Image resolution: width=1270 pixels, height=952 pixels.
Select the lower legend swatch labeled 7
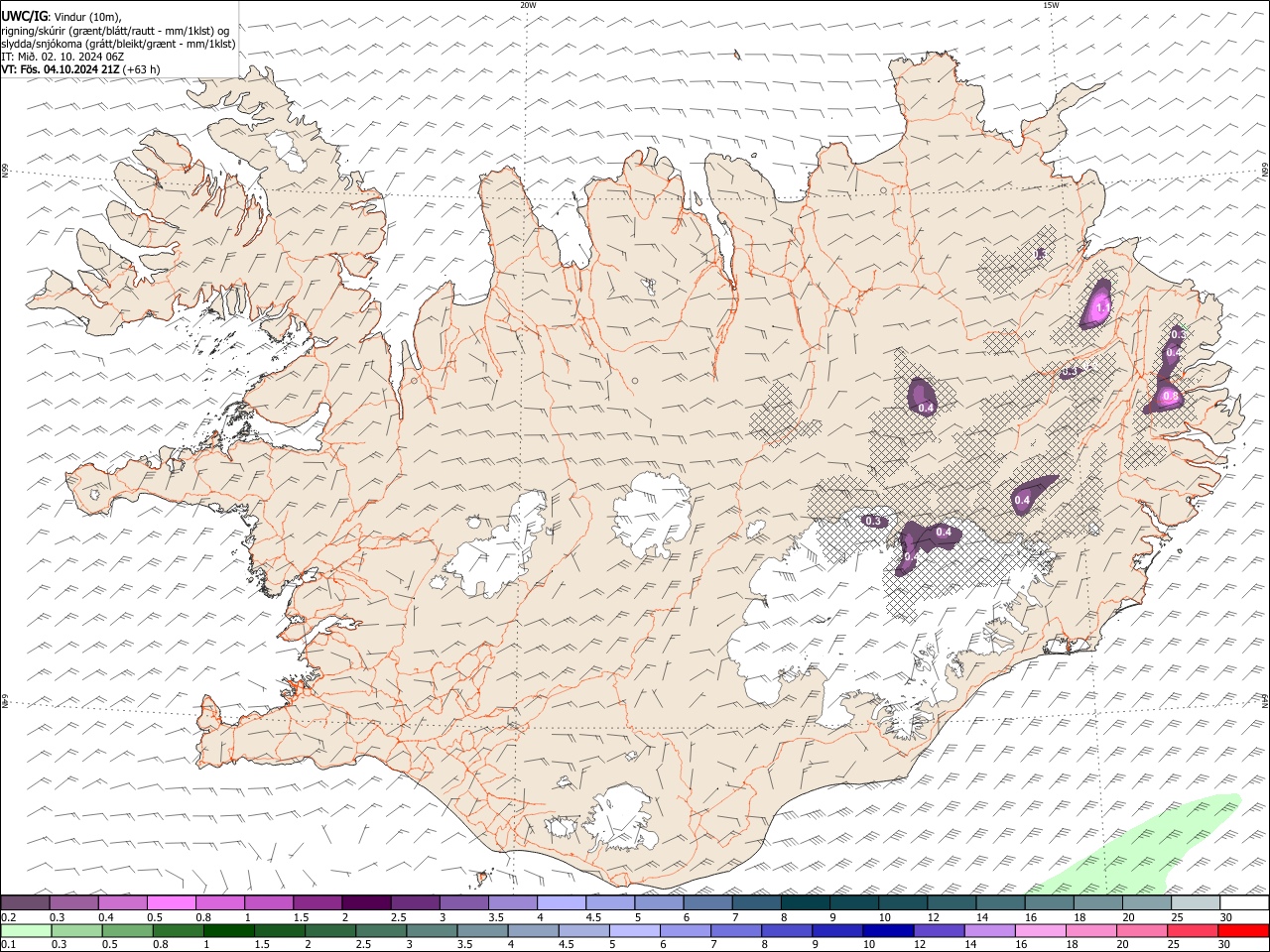[735, 931]
